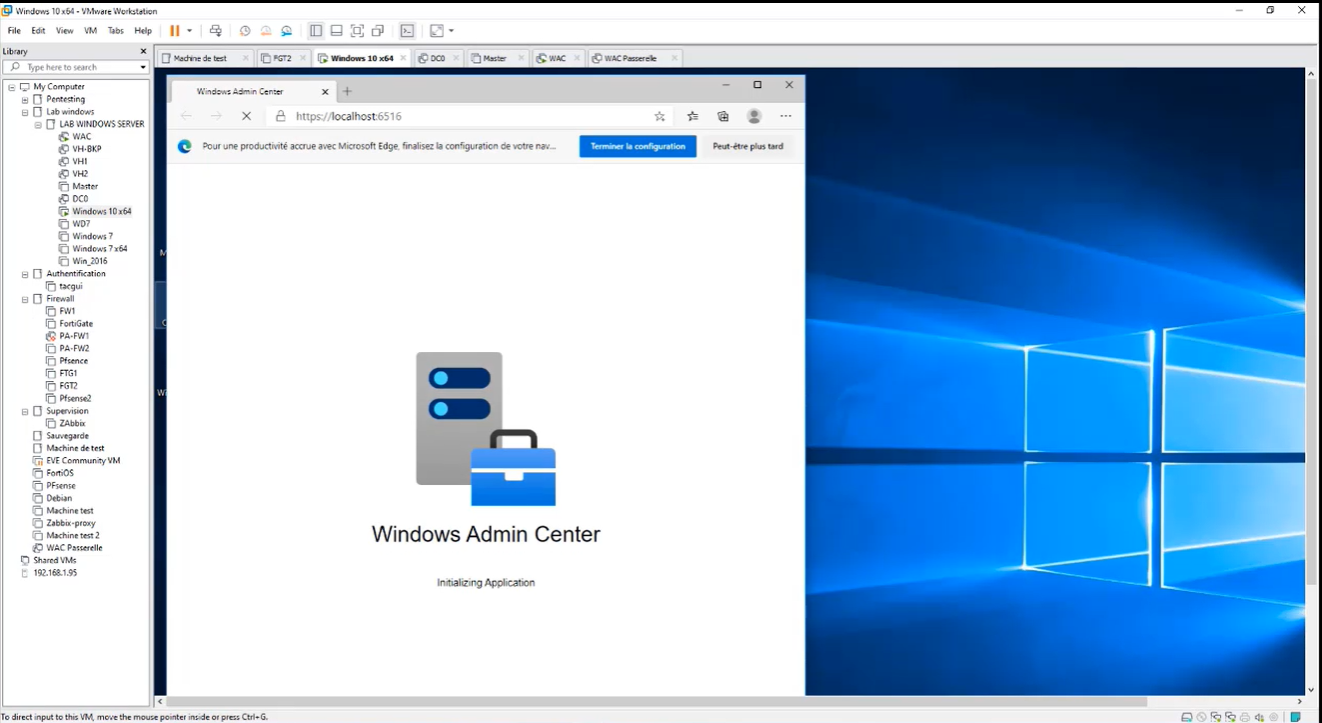
Task: Toggle the Library sidebar visibility
Action: 316,30
